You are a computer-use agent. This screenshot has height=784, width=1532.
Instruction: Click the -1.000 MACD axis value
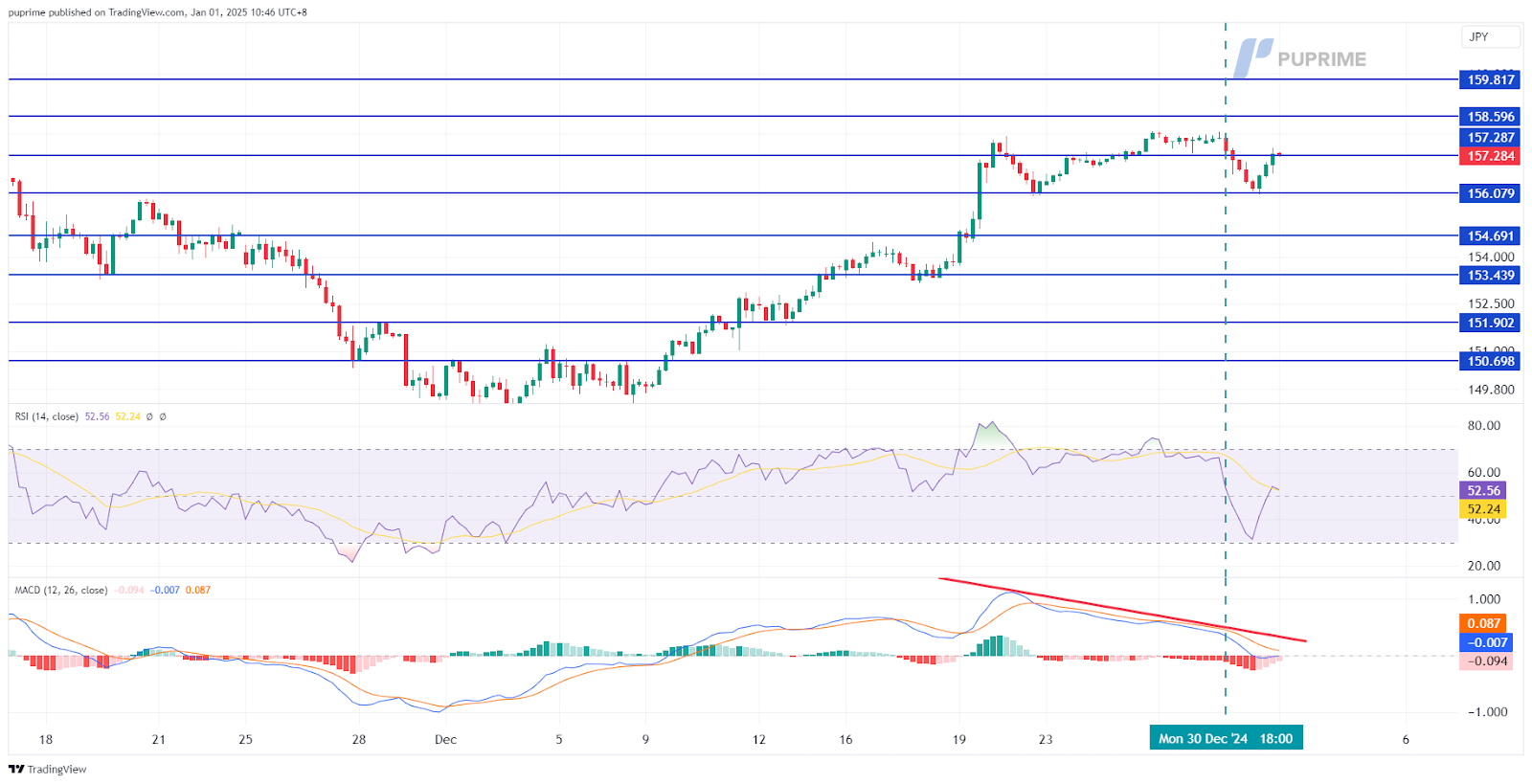pos(1487,711)
